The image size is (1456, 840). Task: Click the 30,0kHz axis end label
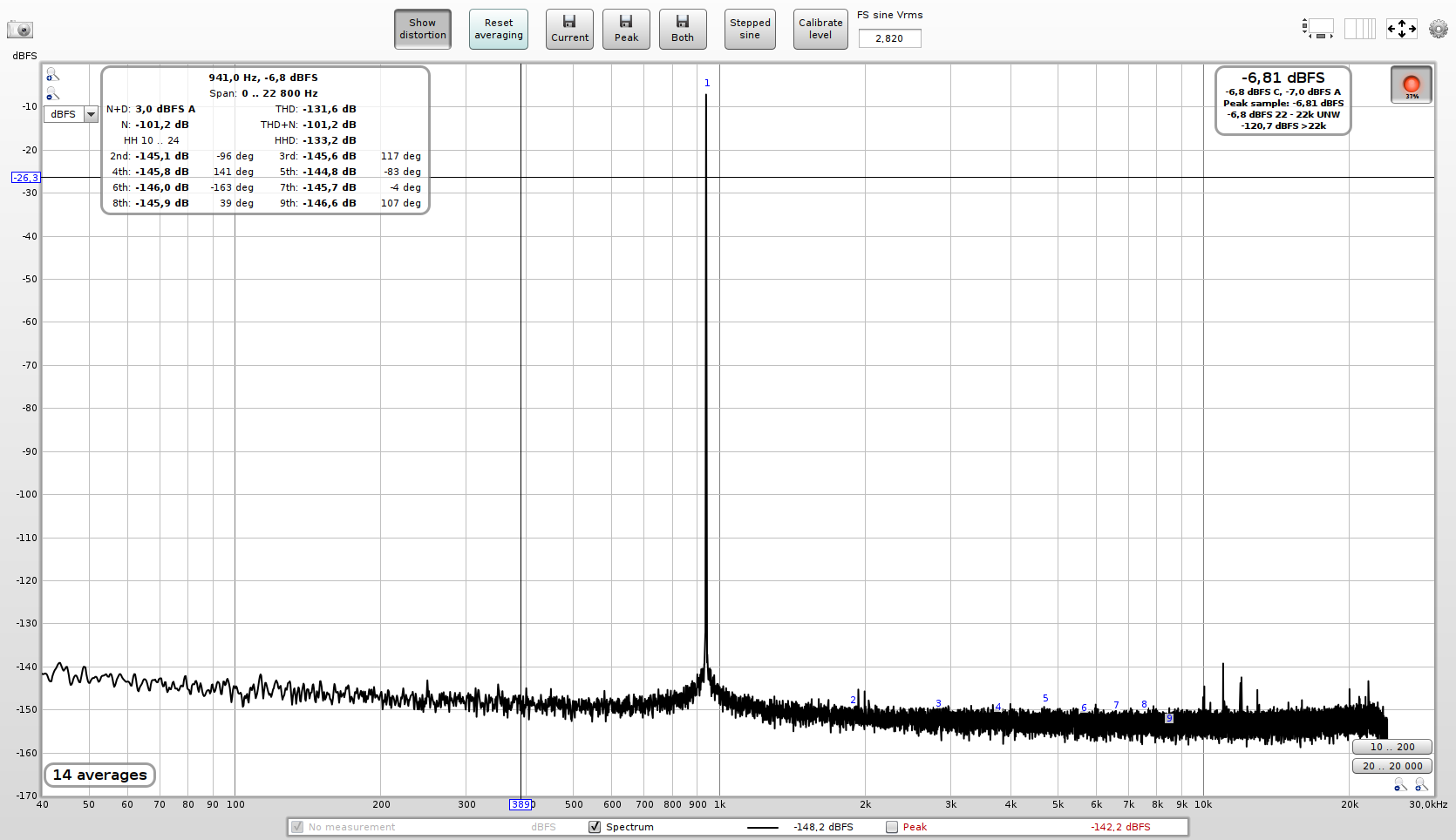tap(1428, 804)
